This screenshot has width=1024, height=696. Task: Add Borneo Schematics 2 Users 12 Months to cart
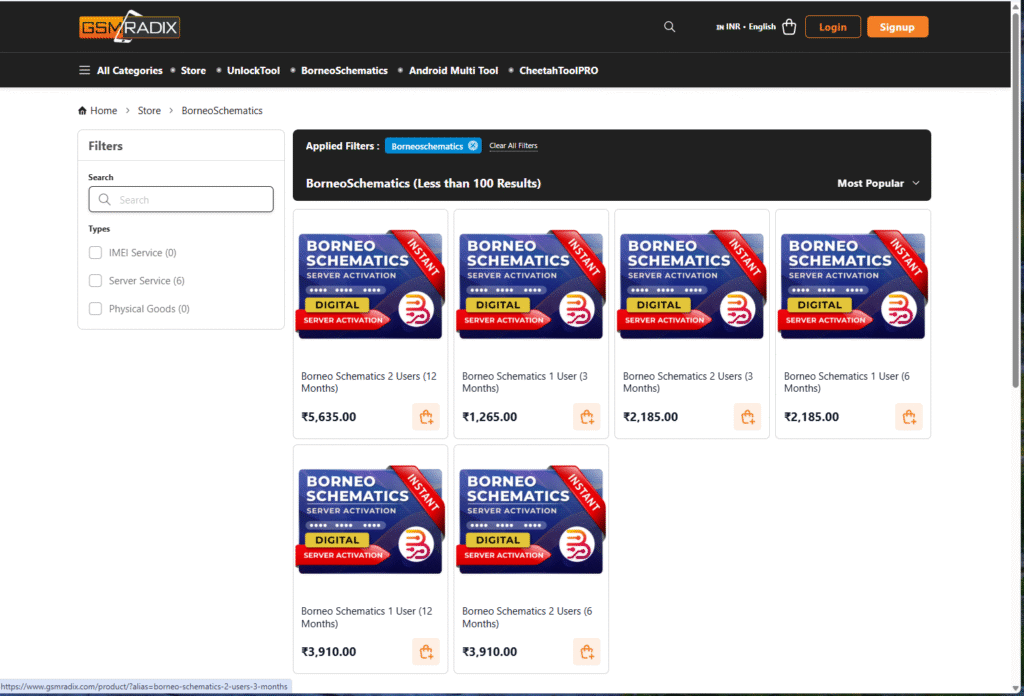click(426, 417)
